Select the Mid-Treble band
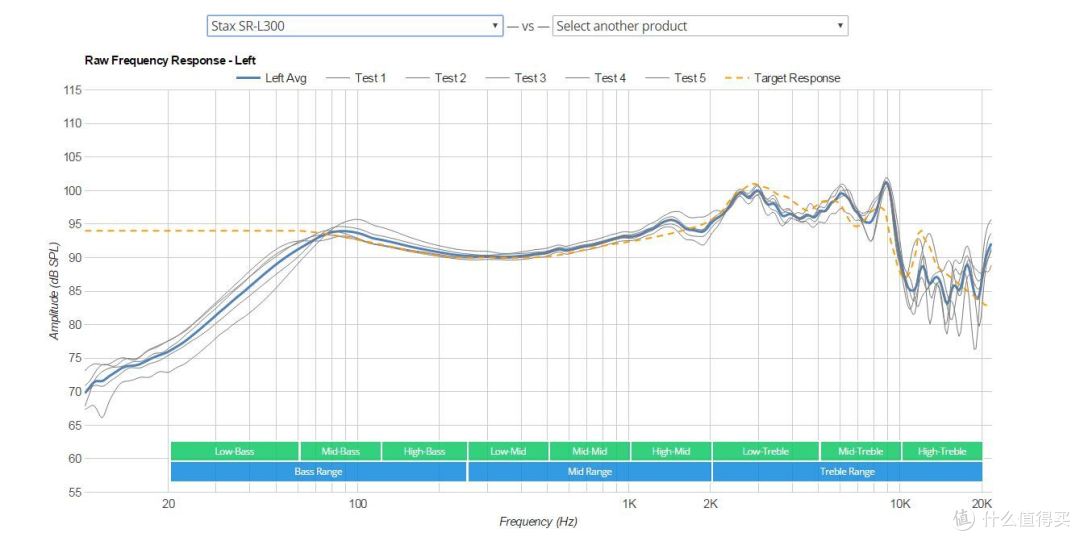Screen dimensions: 1080x541 click(860, 451)
